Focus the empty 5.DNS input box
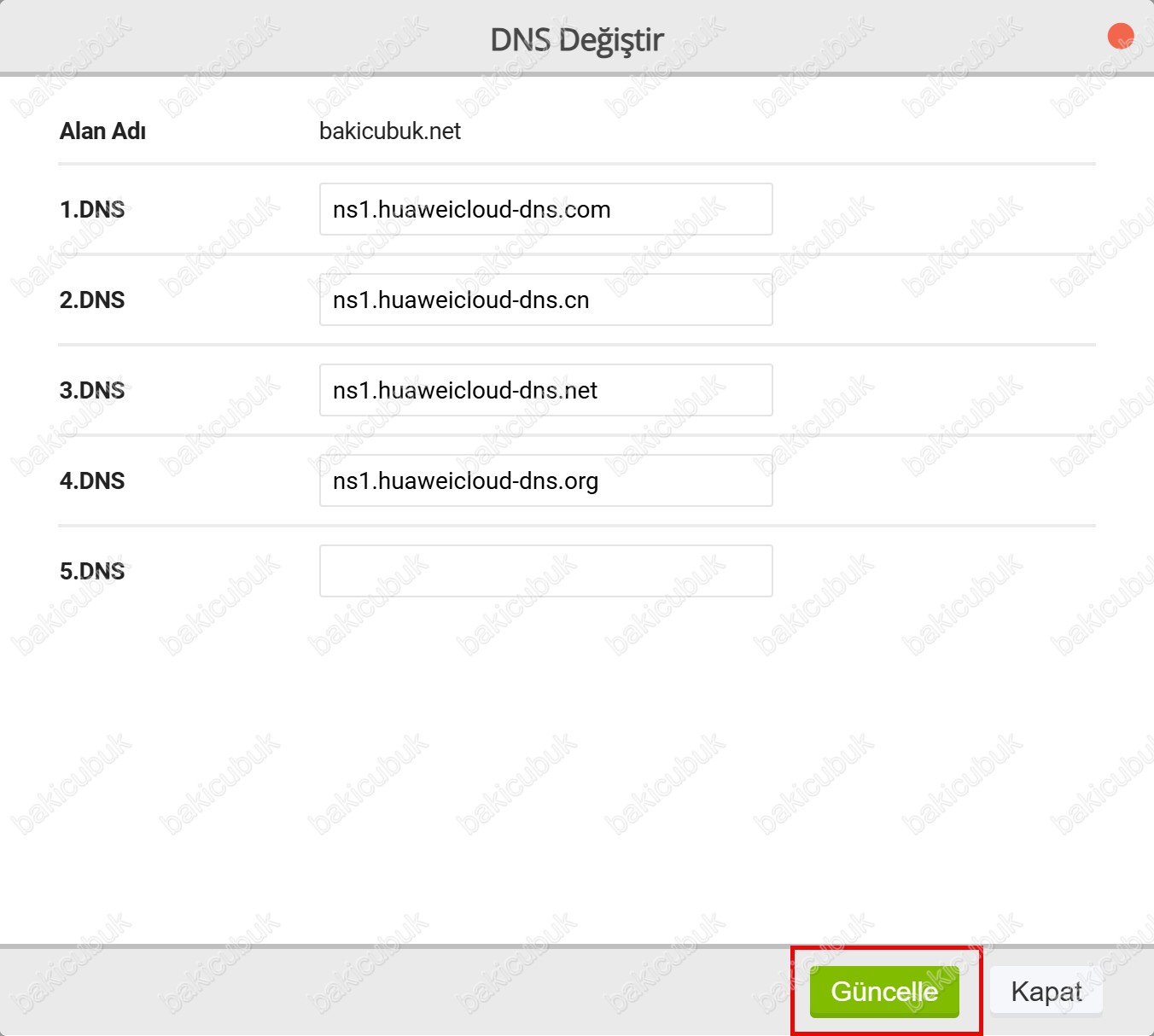 click(x=545, y=571)
